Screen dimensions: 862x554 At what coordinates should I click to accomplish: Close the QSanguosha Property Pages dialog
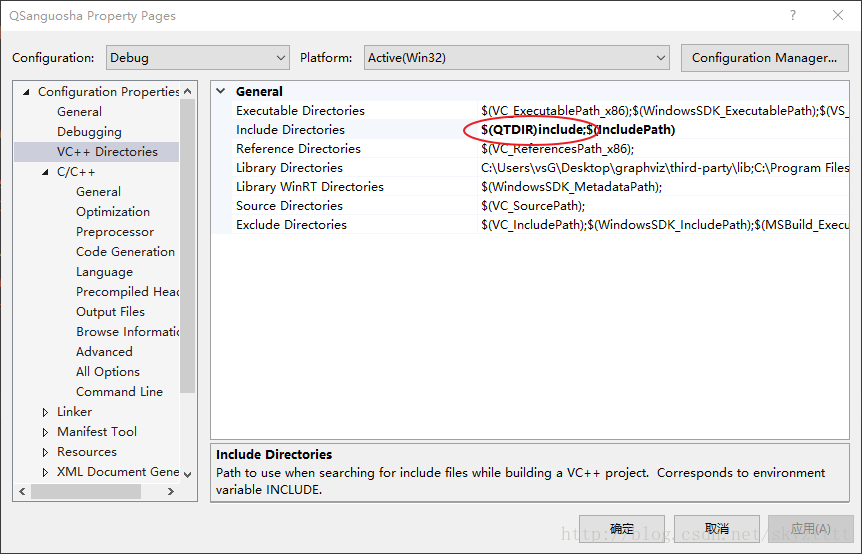click(838, 15)
